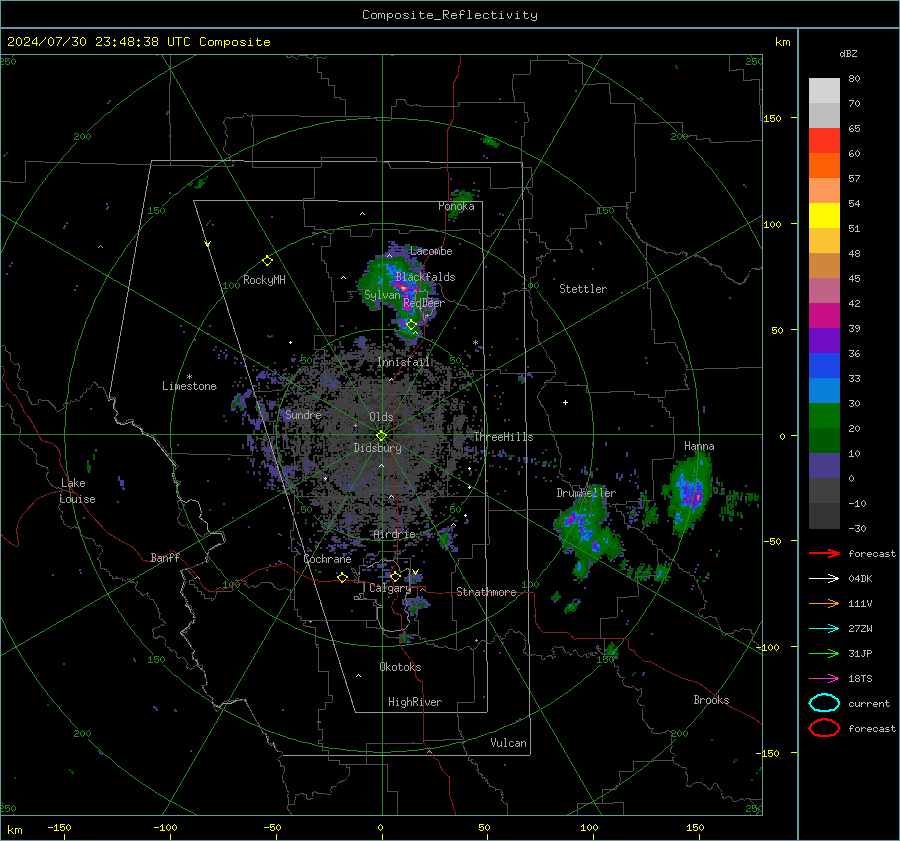Click the RockyMH label
Viewport: 900px width, 841px height.
(264, 280)
